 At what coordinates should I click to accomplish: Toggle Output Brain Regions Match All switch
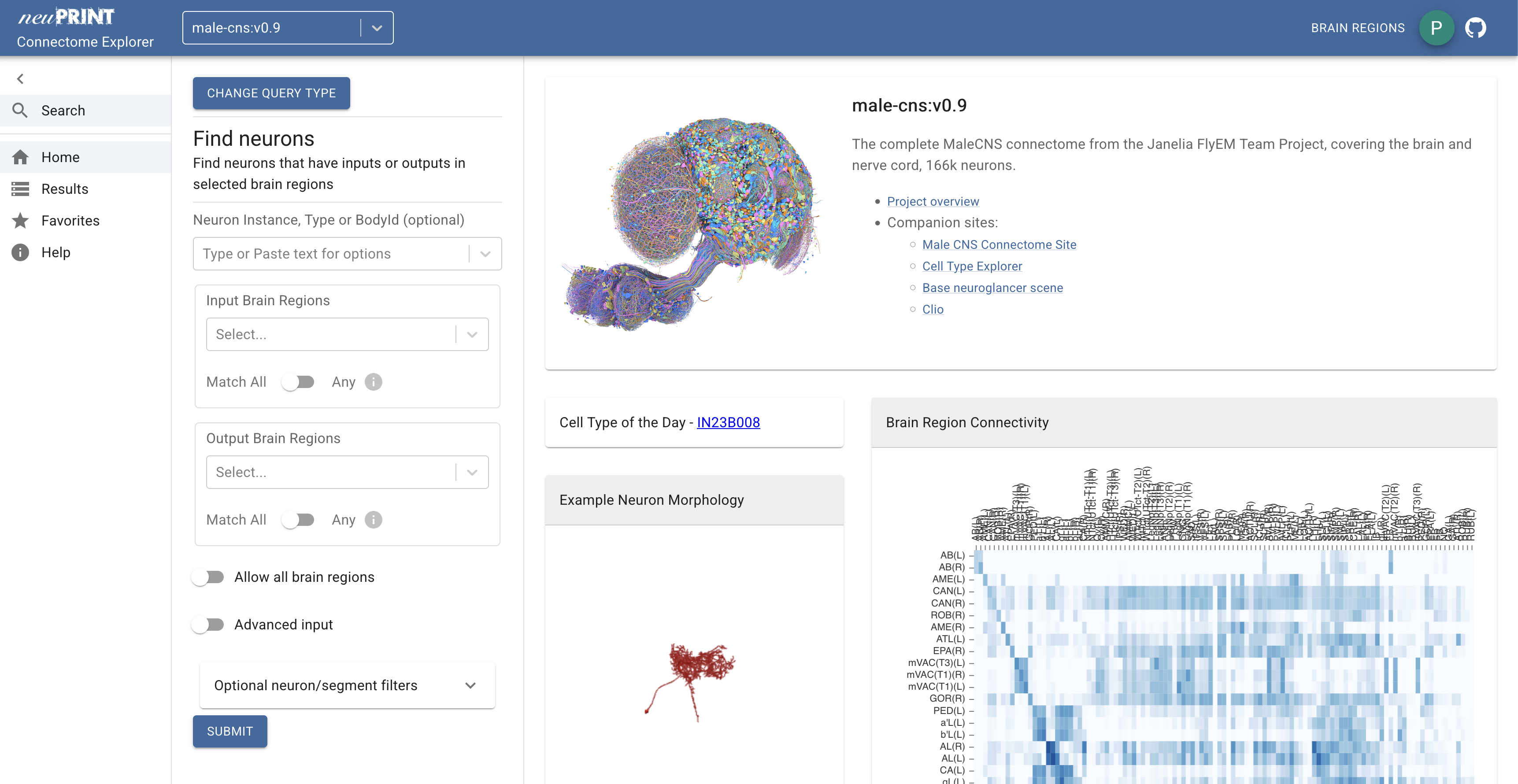[298, 520]
